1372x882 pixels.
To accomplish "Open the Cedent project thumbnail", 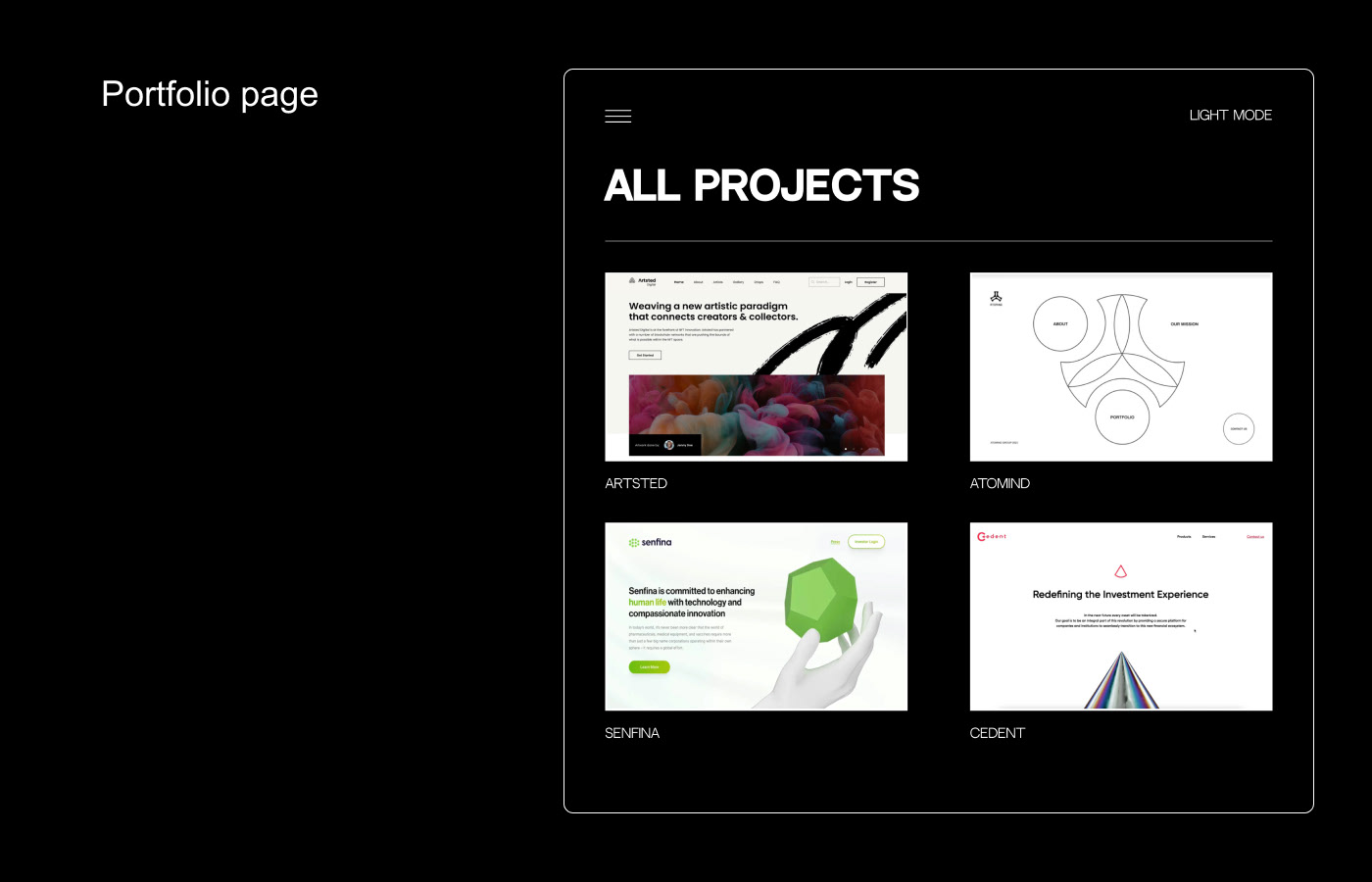I will pos(1121,616).
